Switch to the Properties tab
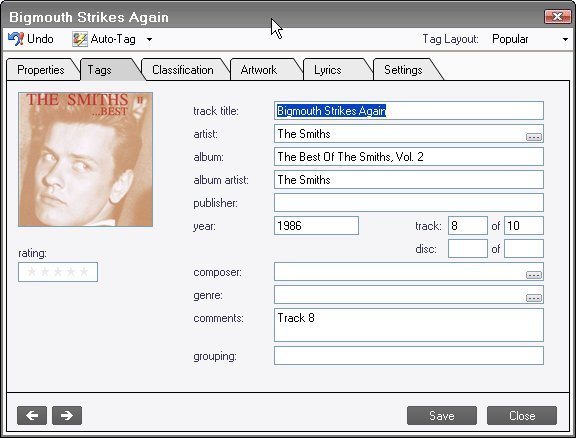The height and width of the screenshot is (438, 576). coord(40,70)
